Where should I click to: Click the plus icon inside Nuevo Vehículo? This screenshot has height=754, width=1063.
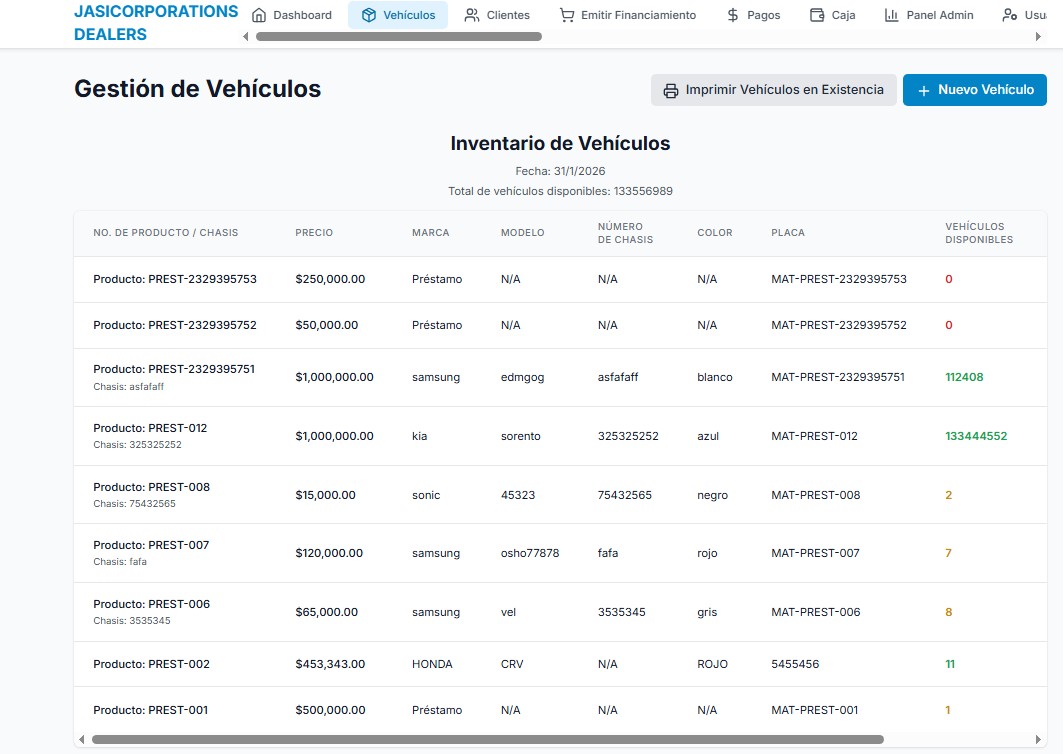922,90
